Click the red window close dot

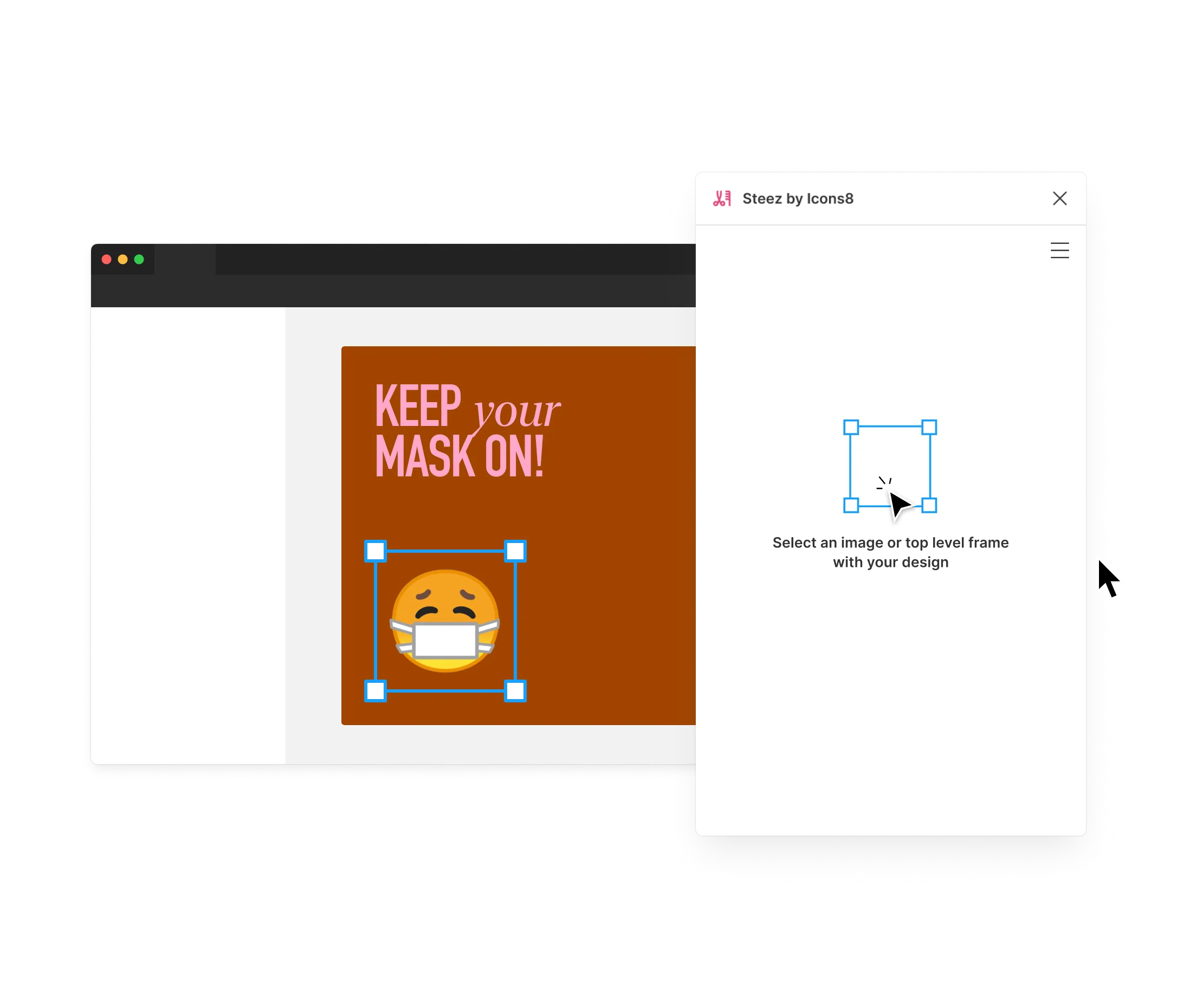coord(106,260)
